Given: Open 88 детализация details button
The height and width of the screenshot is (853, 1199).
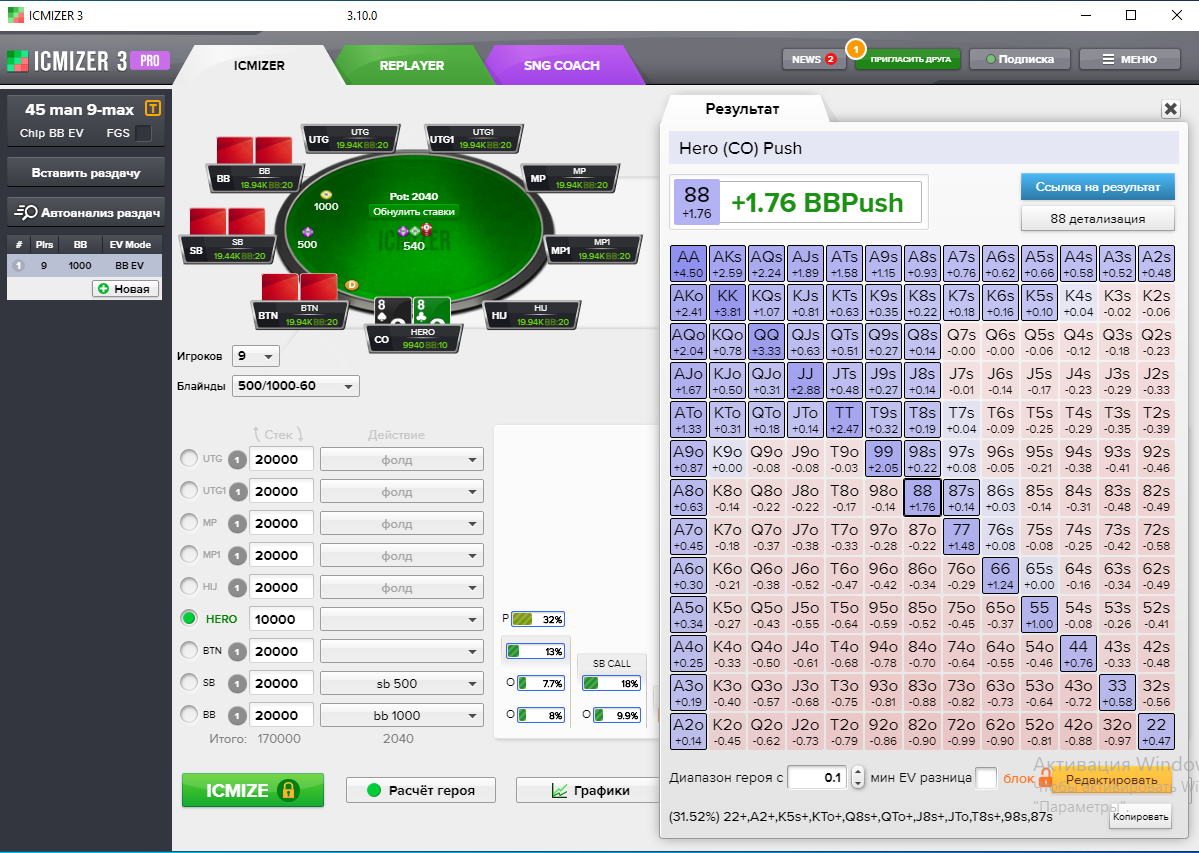Looking at the screenshot, I should (x=1097, y=219).
